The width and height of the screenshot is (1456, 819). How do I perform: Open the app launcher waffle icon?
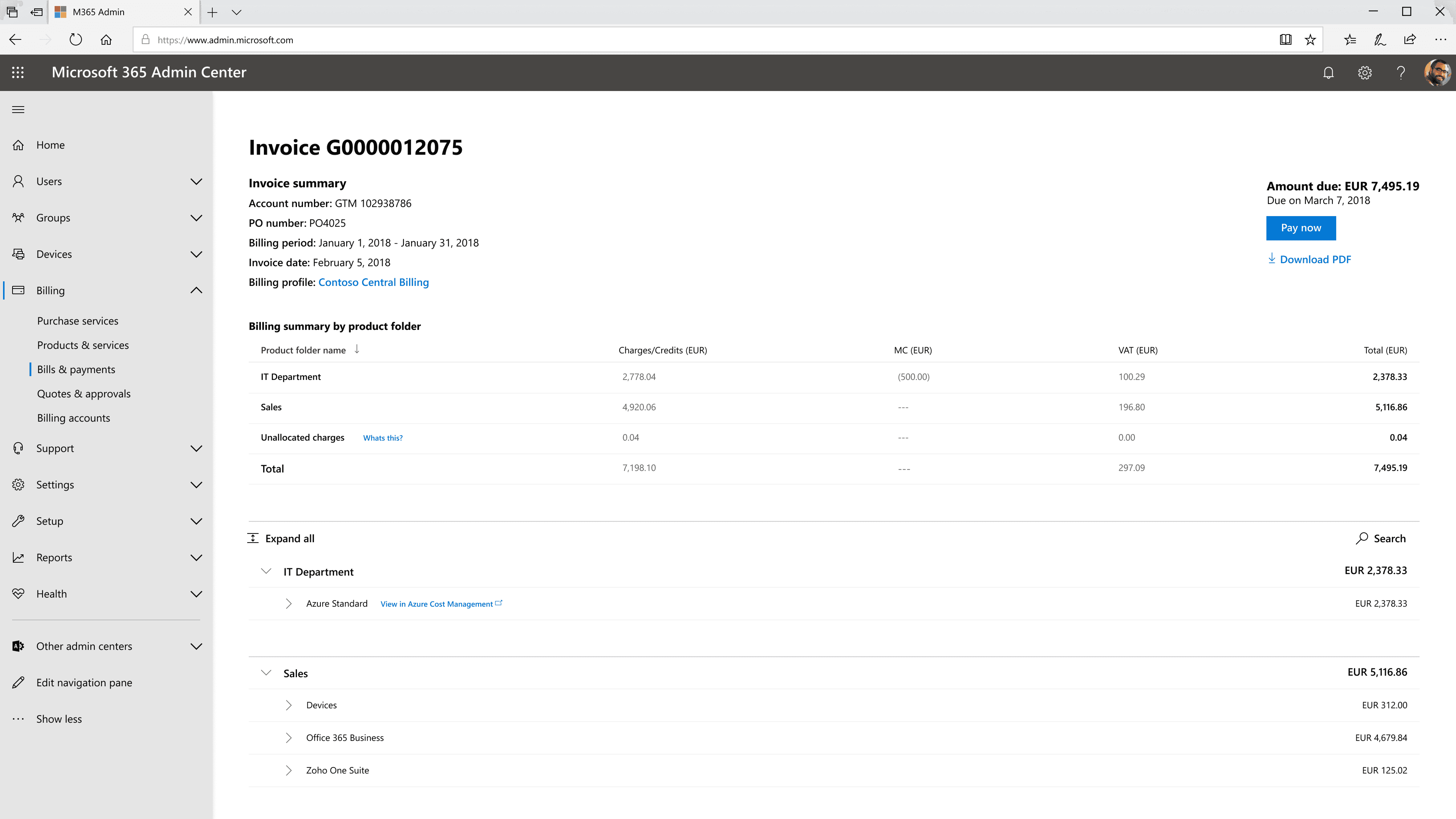[x=17, y=72]
